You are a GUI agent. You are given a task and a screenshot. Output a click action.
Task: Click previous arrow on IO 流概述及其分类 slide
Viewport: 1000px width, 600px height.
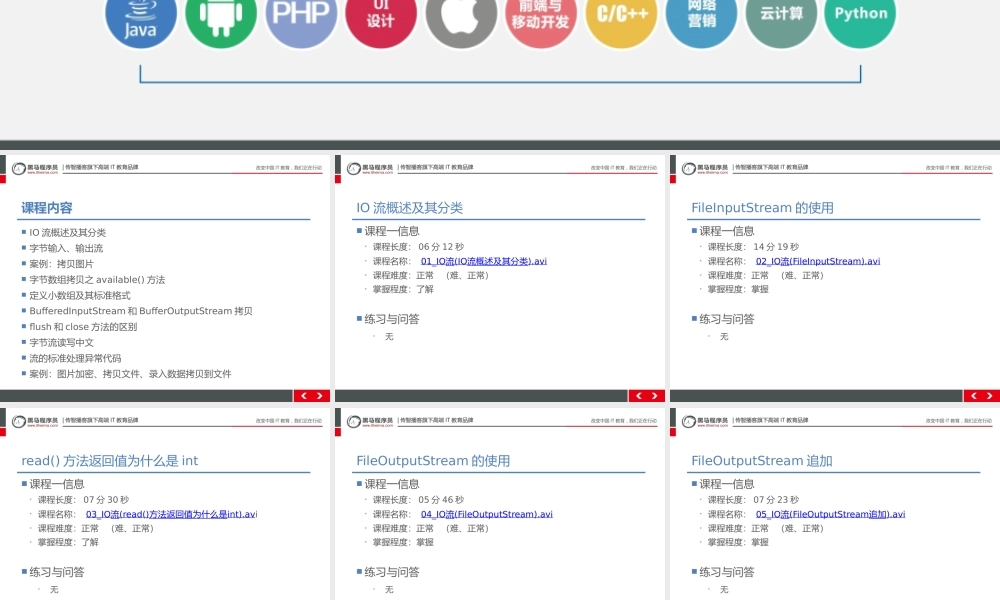tap(638, 396)
